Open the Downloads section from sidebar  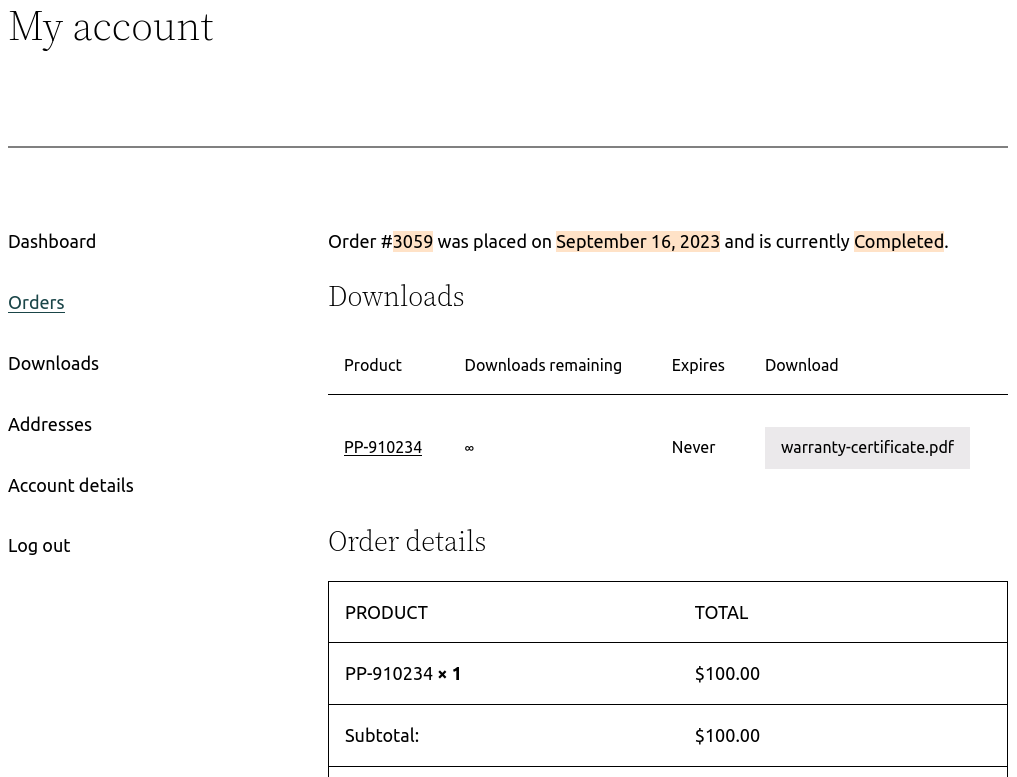(x=53, y=363)
